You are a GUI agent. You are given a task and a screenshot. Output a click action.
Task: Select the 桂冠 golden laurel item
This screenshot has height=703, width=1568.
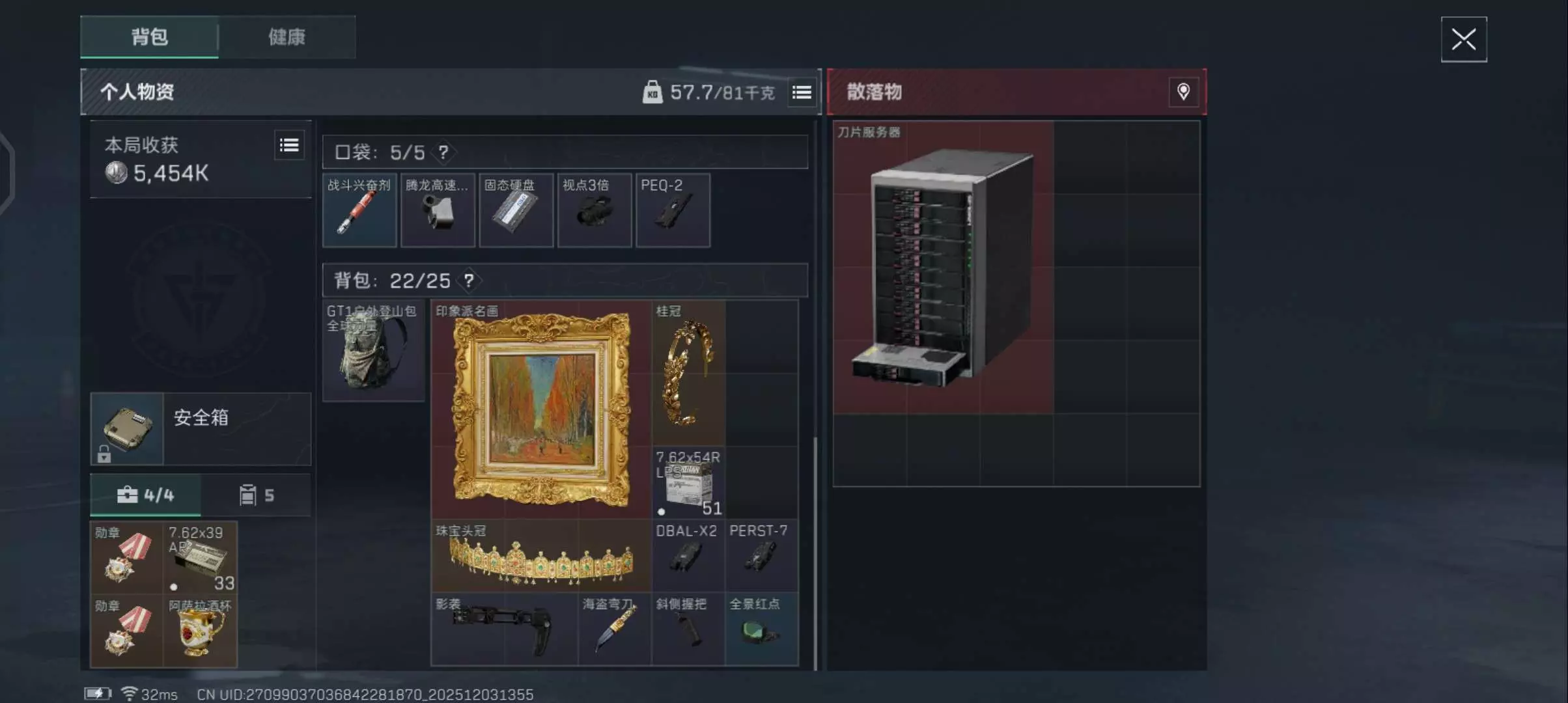pos(688,373)
